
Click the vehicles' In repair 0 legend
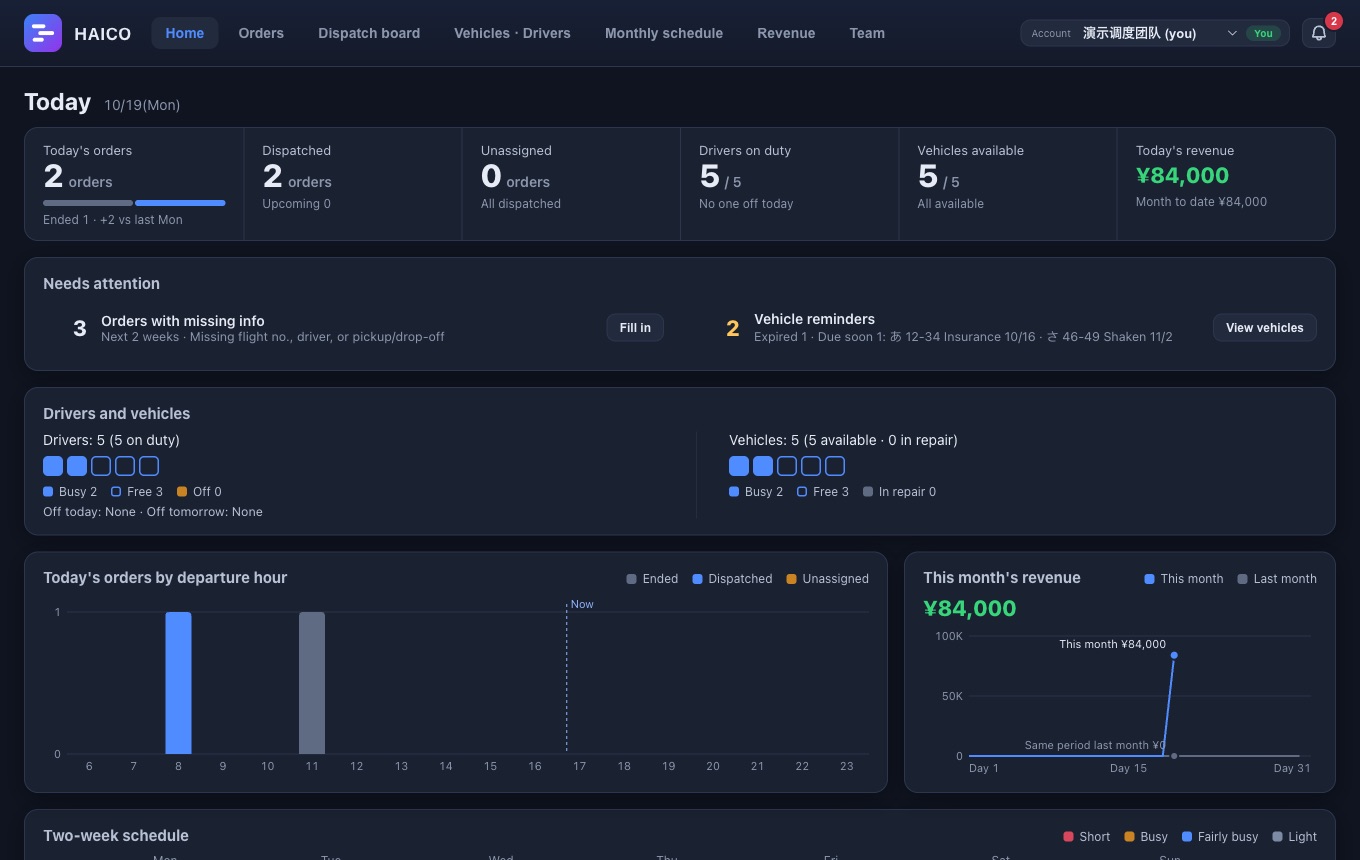click(899, 492)
